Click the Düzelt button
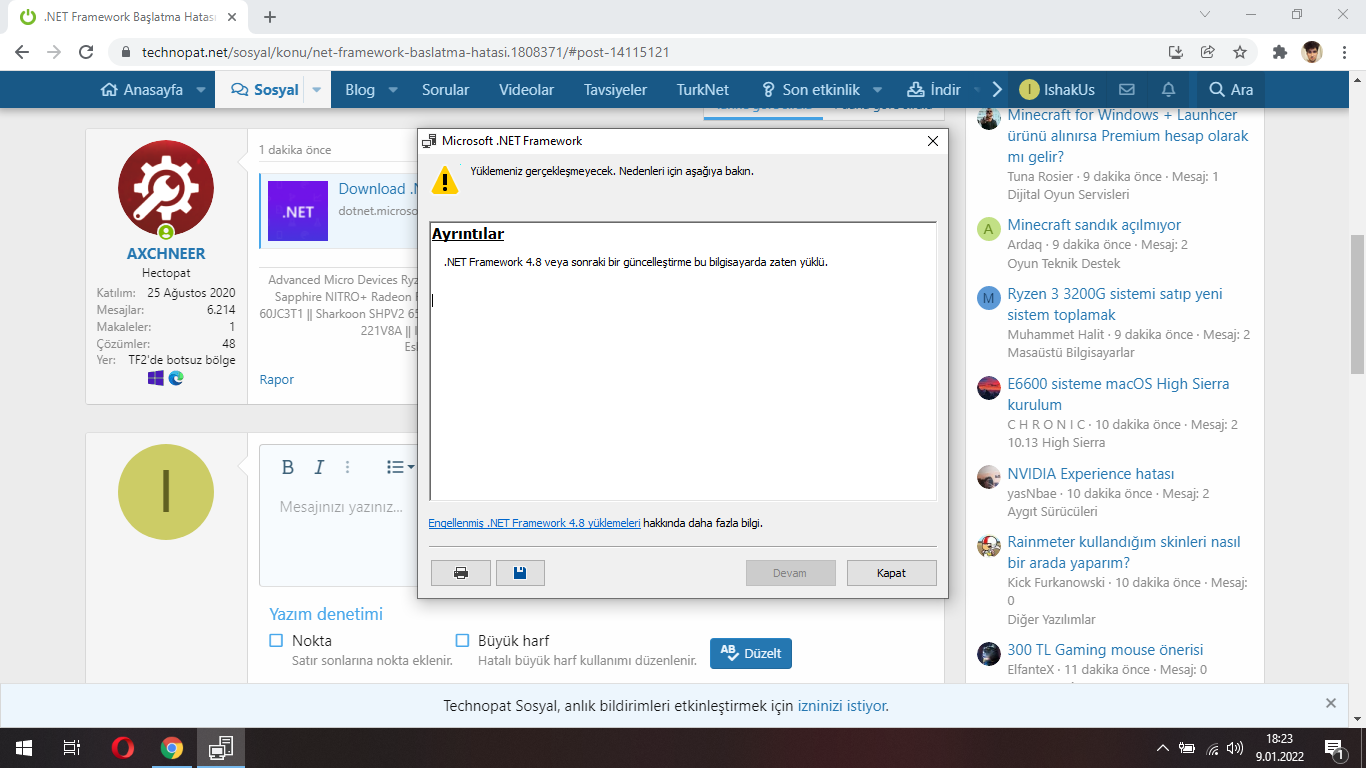 [x=751, y=653]
